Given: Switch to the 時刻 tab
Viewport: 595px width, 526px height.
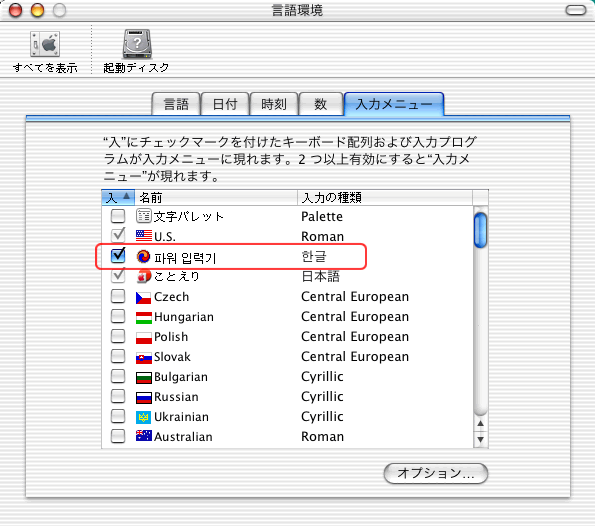Looking at the screenshot, I should [274, 104].
